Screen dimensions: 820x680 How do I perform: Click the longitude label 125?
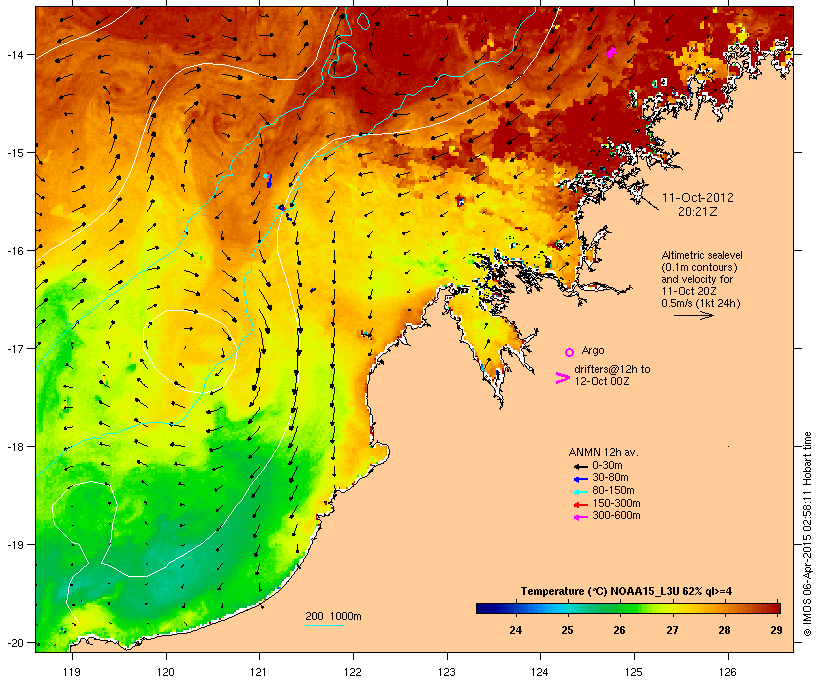click(x=634, y=672)
